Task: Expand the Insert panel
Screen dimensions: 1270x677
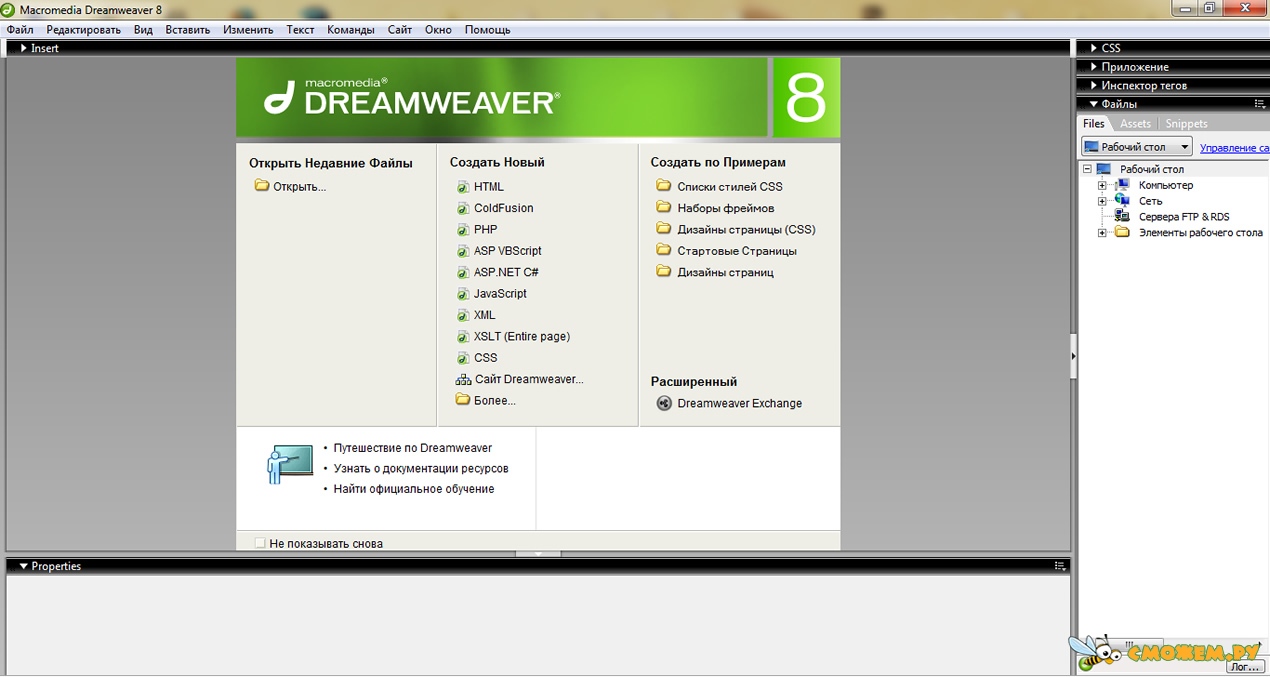Action: tap(24, 48)
